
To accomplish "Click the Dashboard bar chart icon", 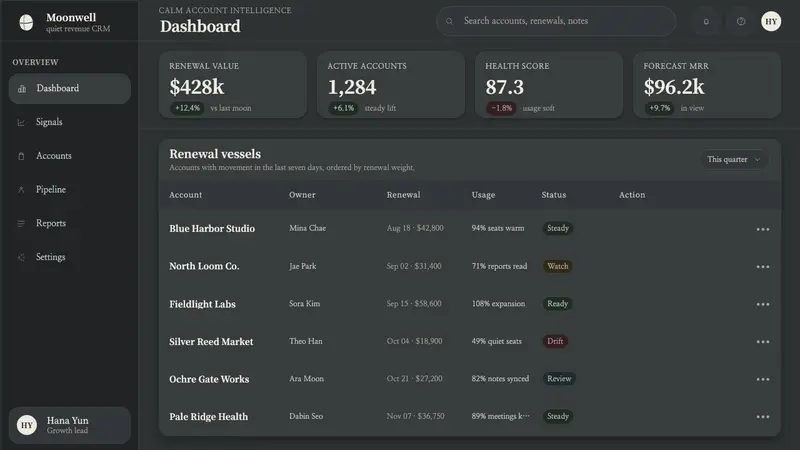I will pyautogui.click(x=22, y=89).
